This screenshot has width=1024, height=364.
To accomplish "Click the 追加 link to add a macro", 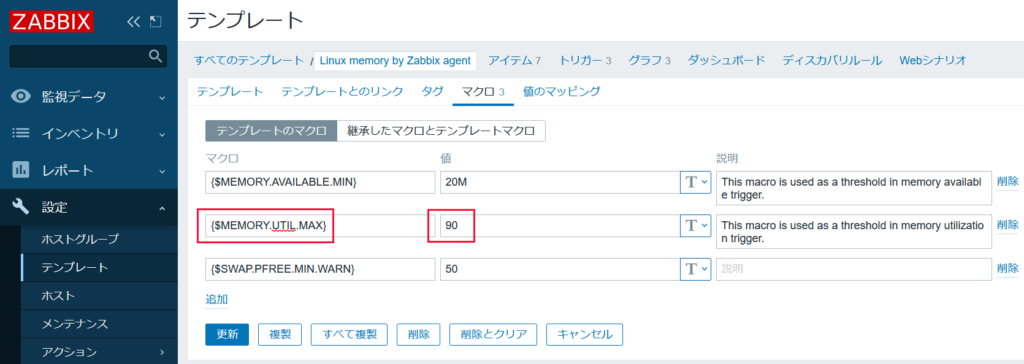I will [217, 299].
